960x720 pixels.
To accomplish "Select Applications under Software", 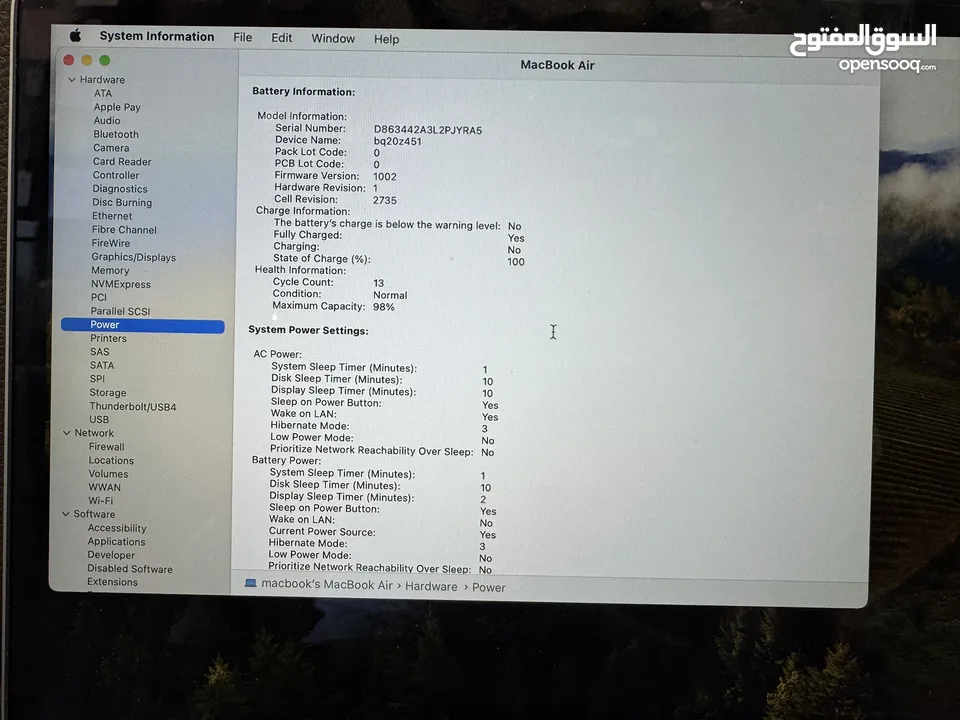I will click(x=116, y=541).
